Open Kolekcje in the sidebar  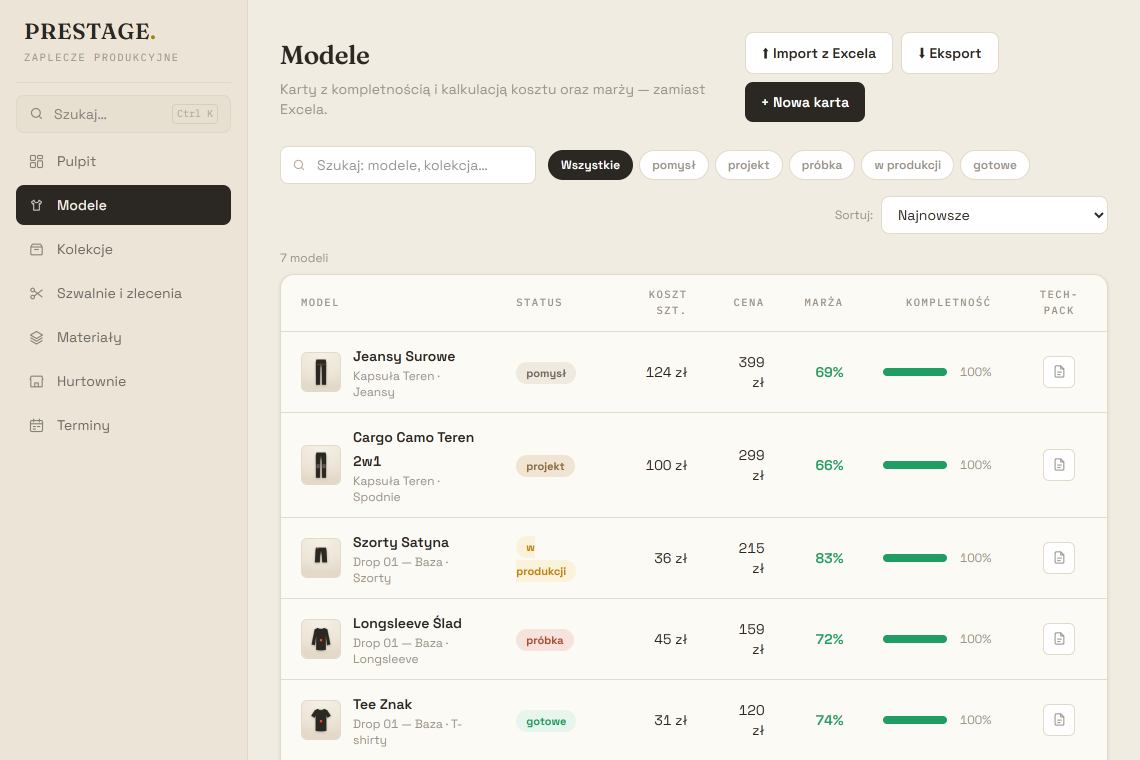124,249
